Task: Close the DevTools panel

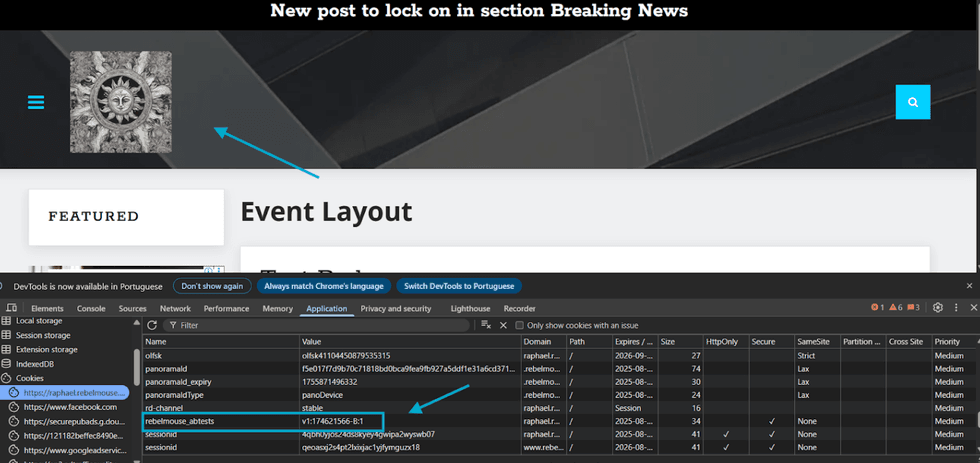Action: pyautogui.click(x=974, y=307)
